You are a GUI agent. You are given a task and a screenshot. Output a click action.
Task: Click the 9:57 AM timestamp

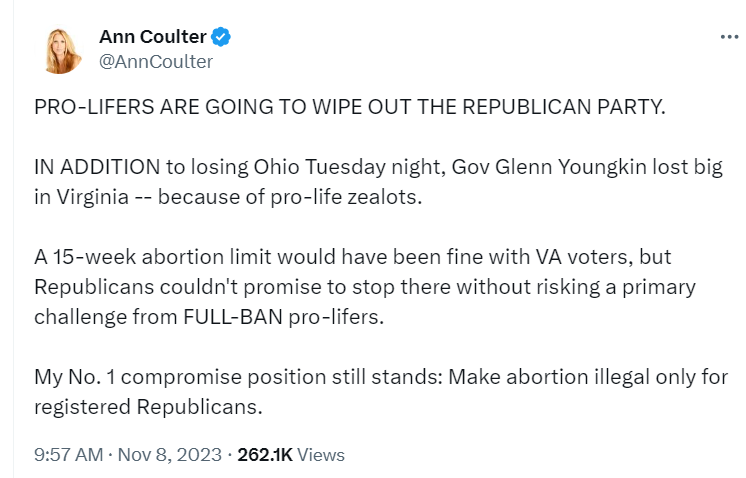point(69,455)
